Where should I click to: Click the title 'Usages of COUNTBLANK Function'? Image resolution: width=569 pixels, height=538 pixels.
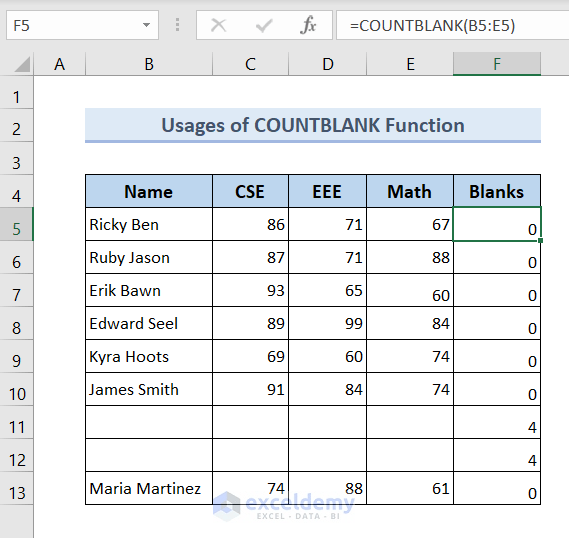[x=313, y=125]
